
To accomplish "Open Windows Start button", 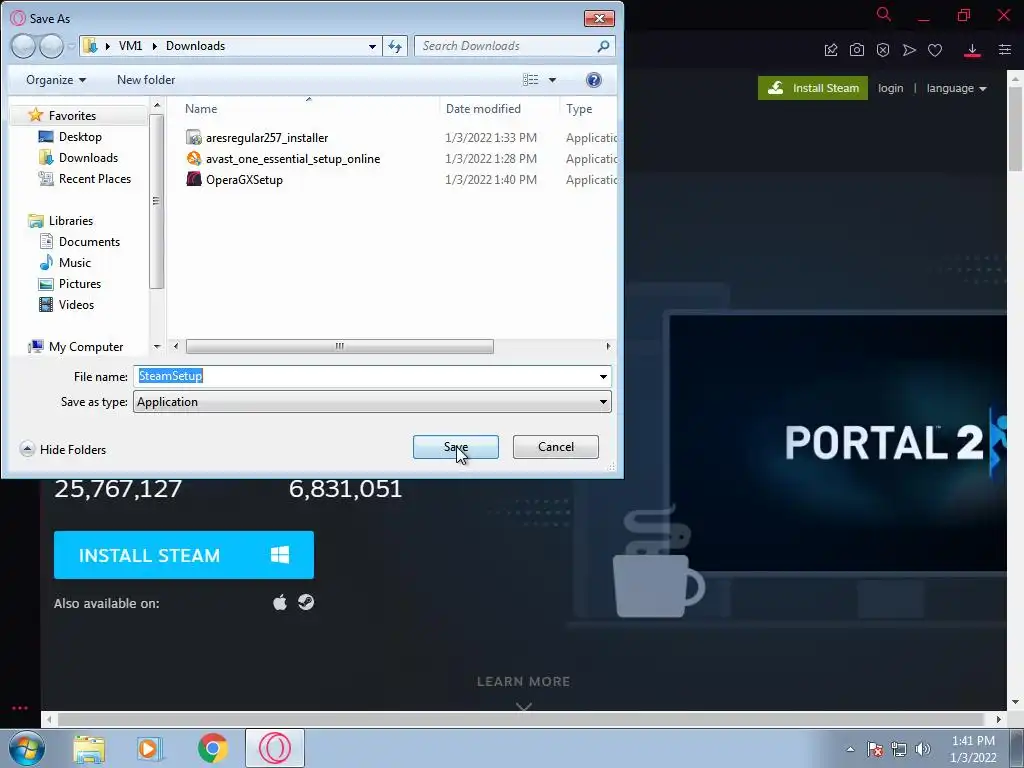I will (x=27, y=748).
